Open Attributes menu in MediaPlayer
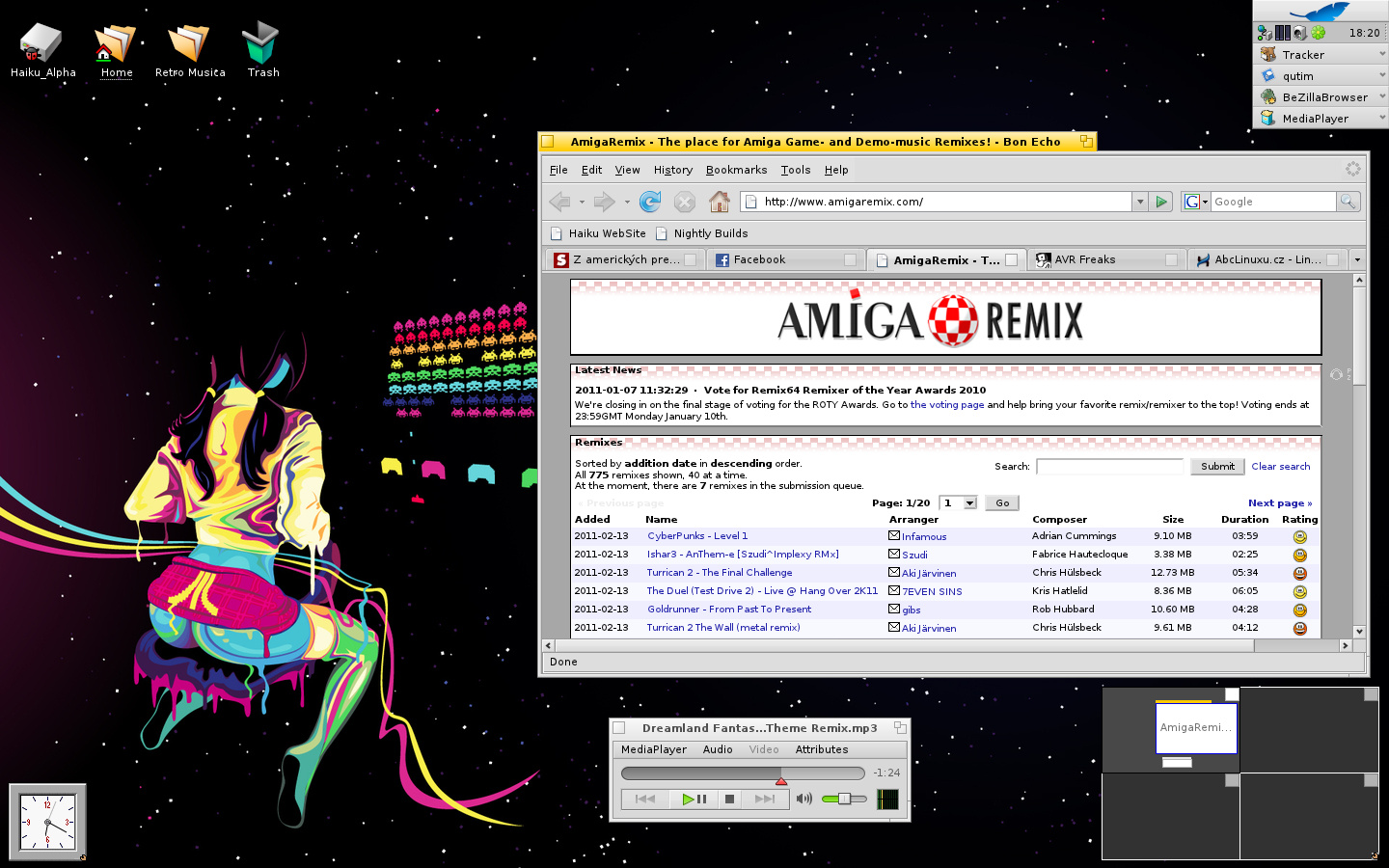Image resolution: width=1389 pixels, height=868 pixels. click(x=821, y=749)
